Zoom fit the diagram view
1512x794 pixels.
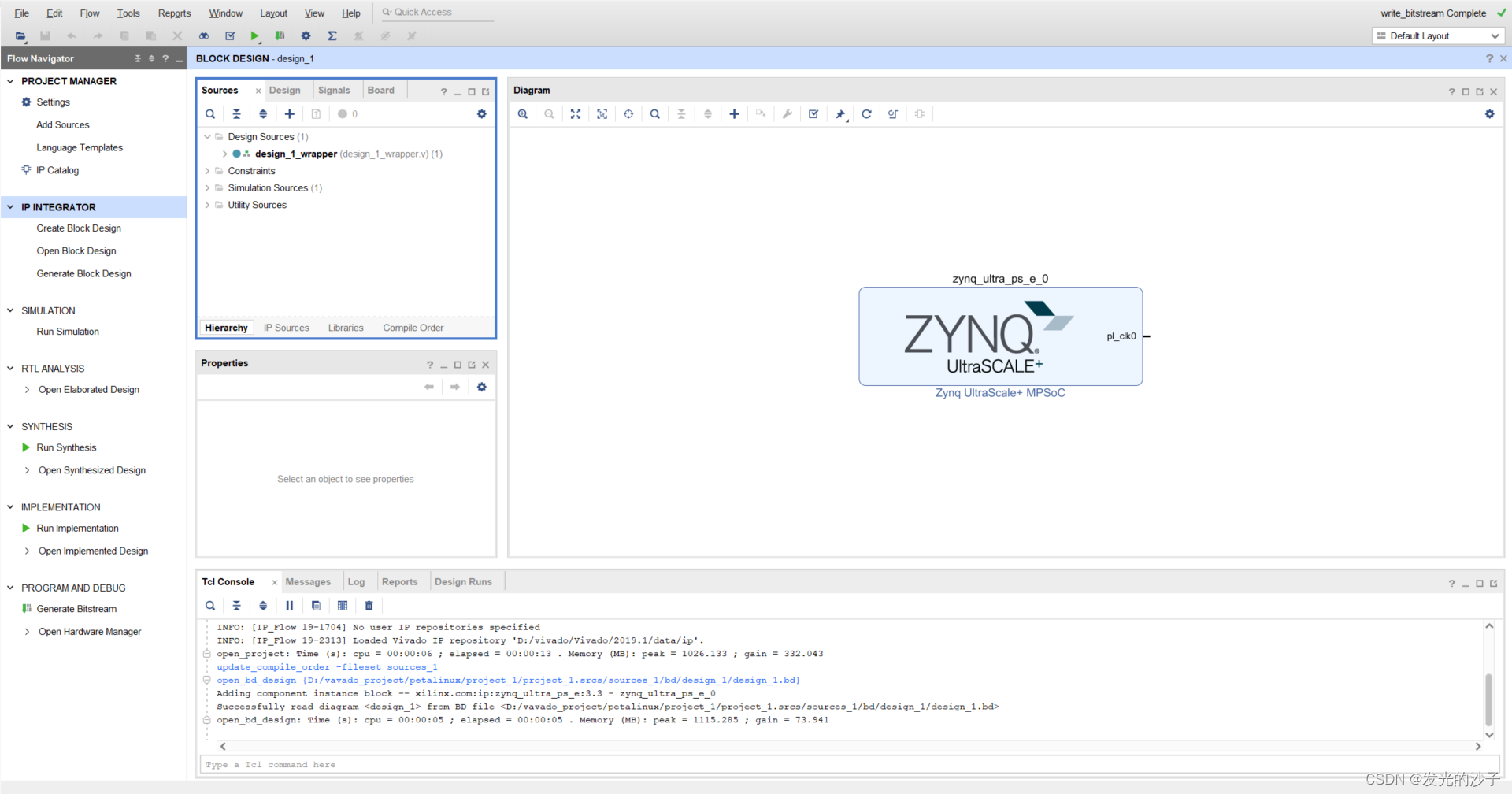576,114
